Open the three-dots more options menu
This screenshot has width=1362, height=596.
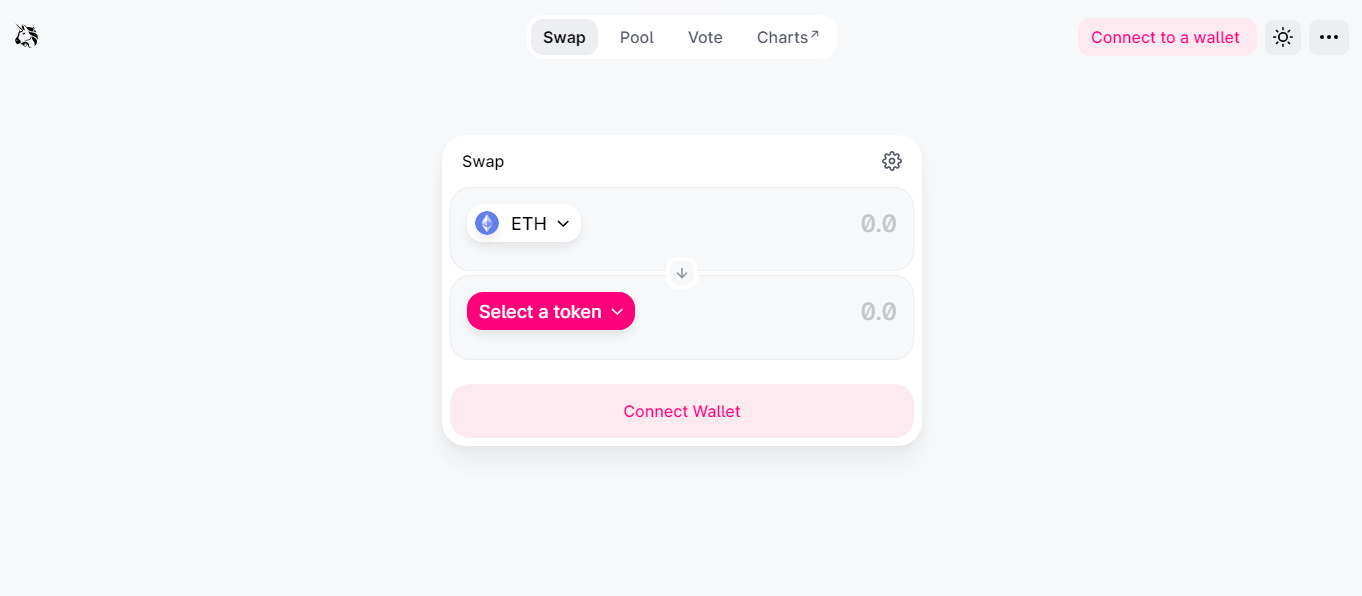click(x=1329, y=37)
